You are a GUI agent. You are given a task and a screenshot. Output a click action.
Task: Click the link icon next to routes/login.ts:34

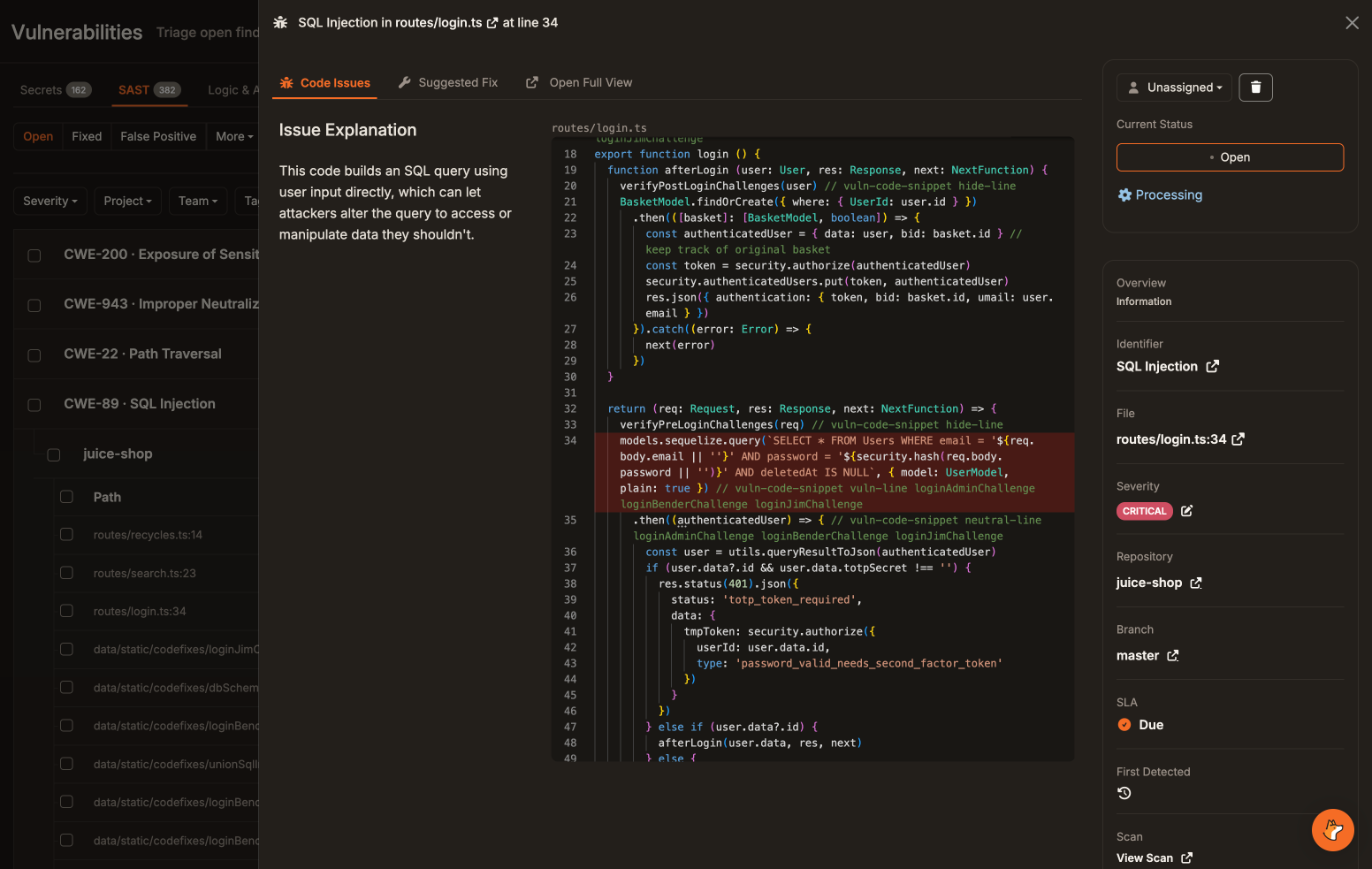pyautogui.click(x=1238, y=438)
